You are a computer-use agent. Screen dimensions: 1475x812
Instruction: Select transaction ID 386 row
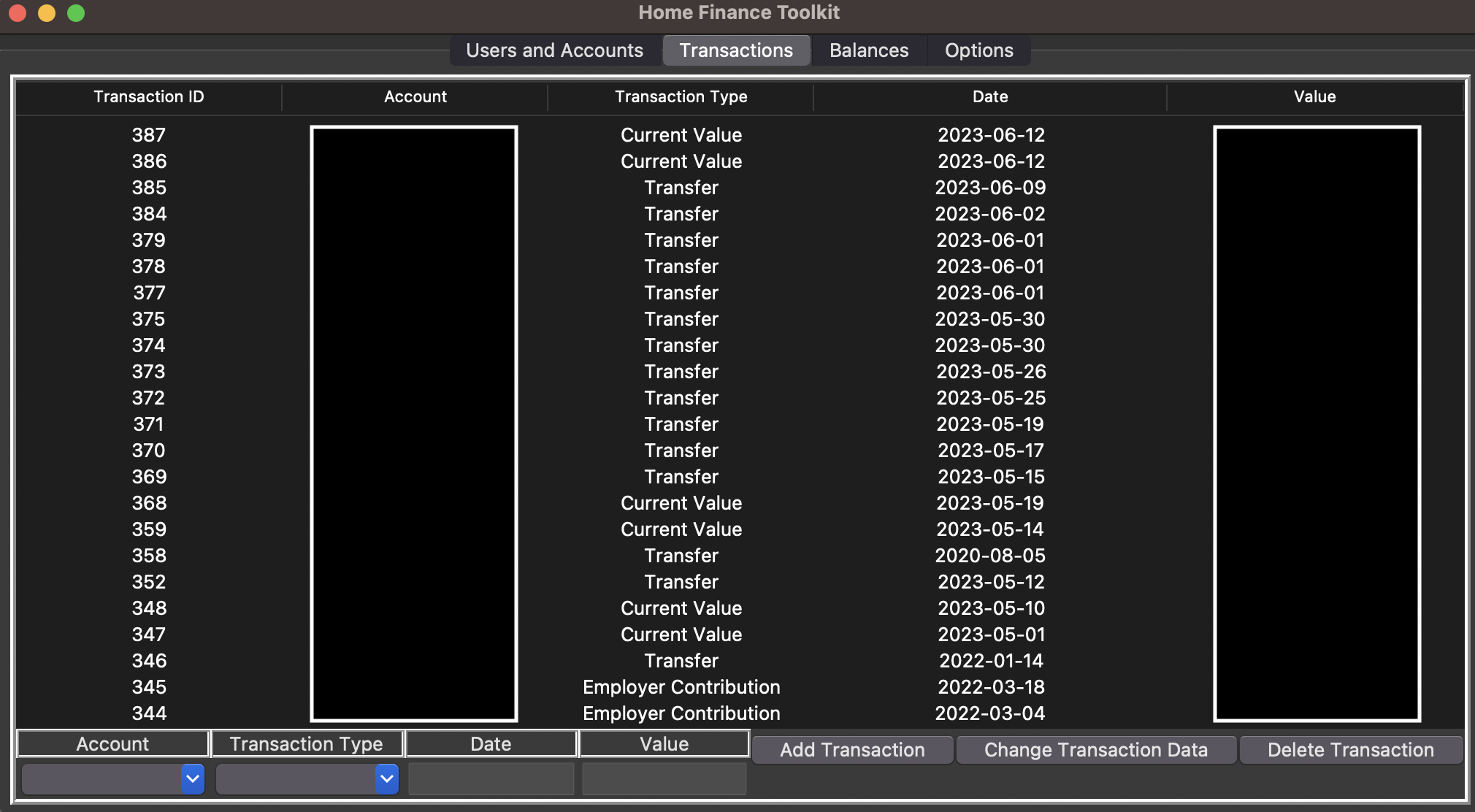coord(740,161)
